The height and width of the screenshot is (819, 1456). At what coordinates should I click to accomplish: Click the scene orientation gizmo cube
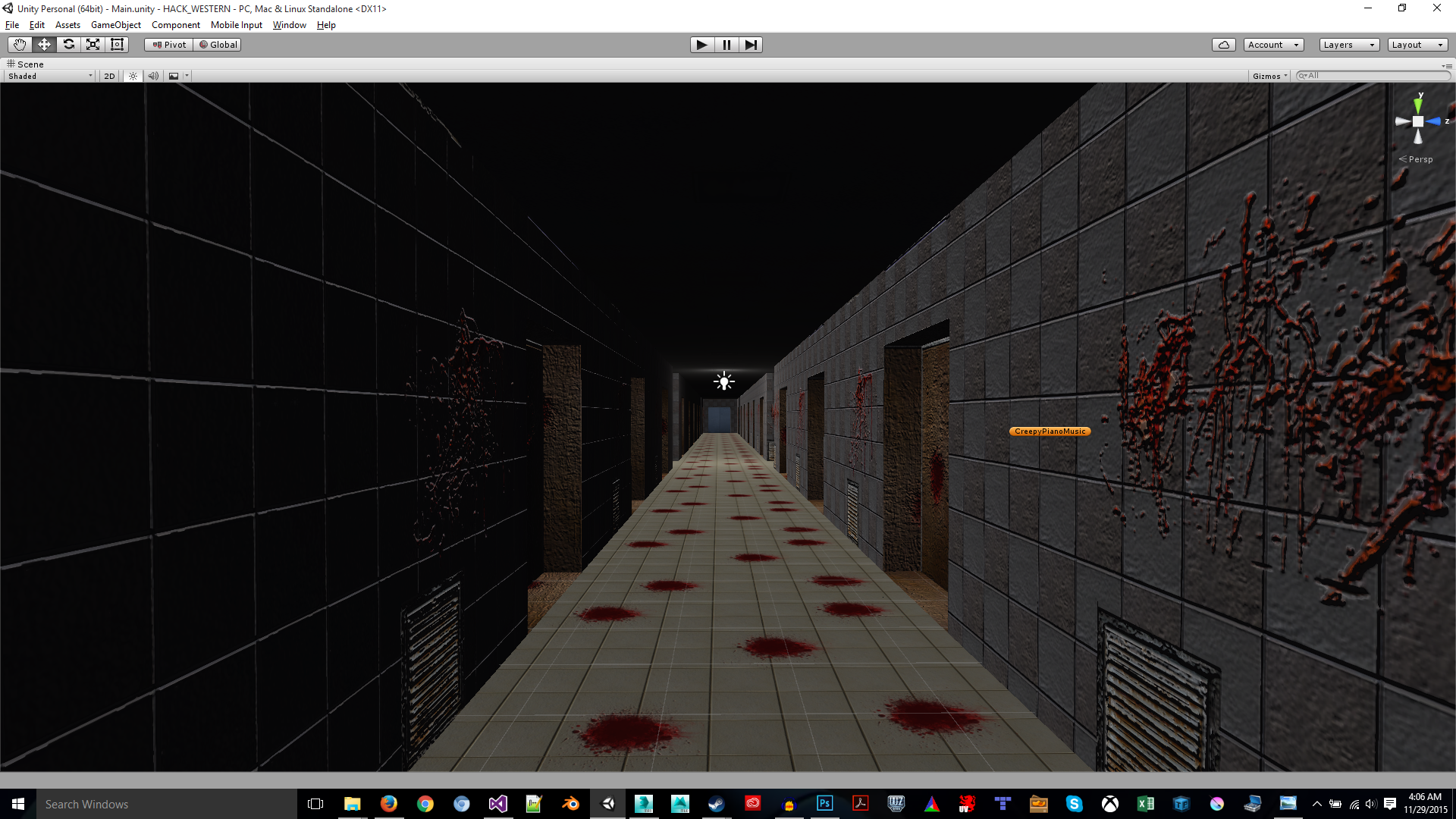click(x=1417, y=121)
